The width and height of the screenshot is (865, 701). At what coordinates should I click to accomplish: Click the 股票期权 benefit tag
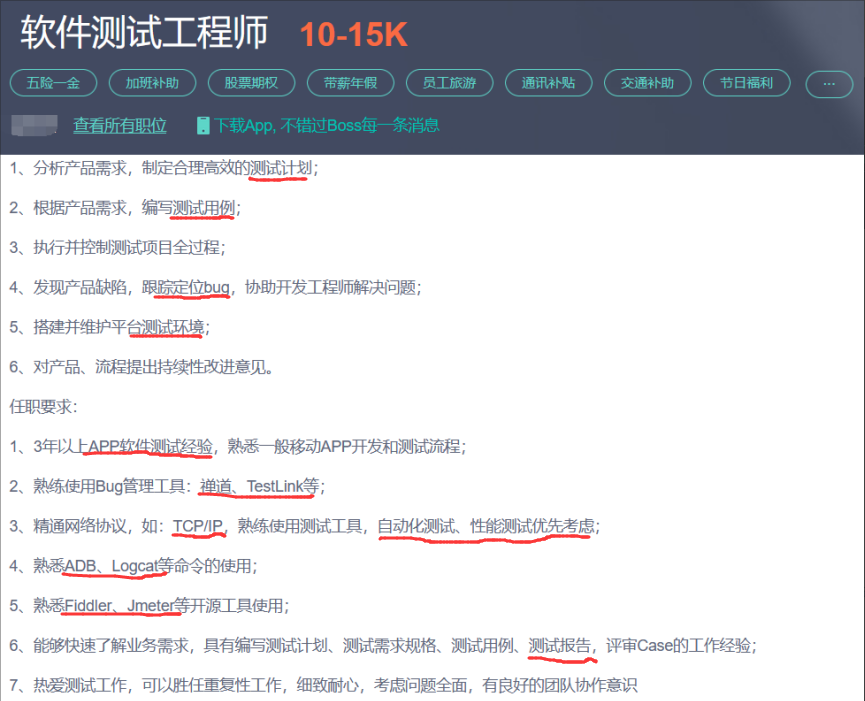coord(250,84)
